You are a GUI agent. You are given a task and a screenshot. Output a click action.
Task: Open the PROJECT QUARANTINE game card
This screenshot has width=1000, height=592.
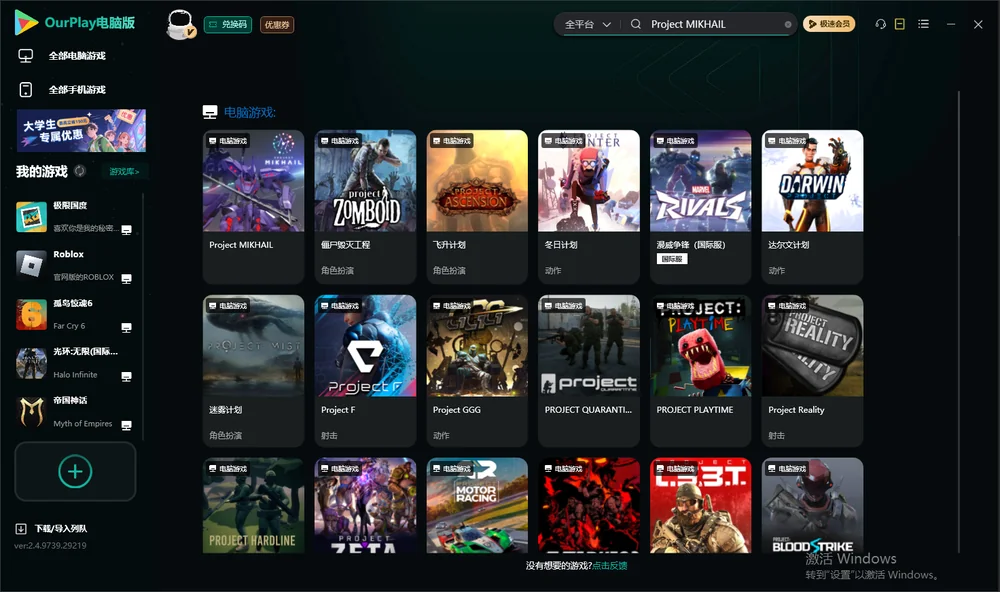tap(589, 371)
